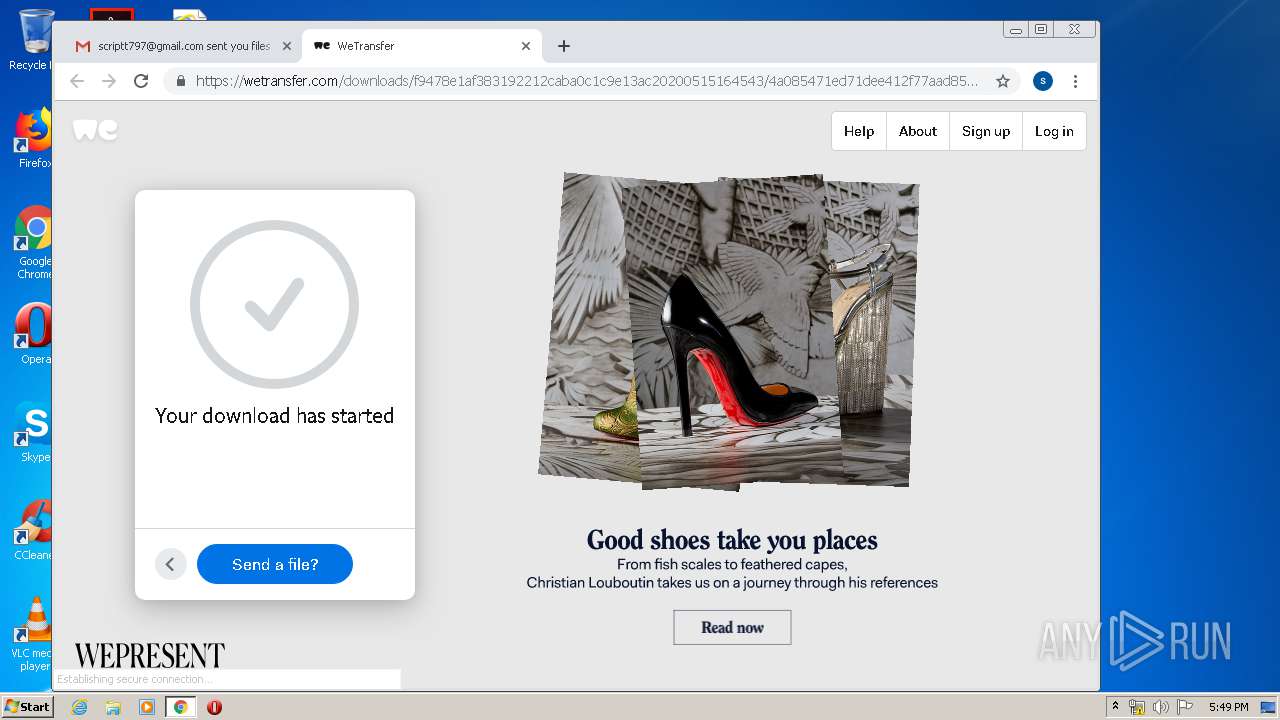Go back with the round arrow button in the download card
The height and width of the screenshot is (720, 1280).
pos(170,564)
